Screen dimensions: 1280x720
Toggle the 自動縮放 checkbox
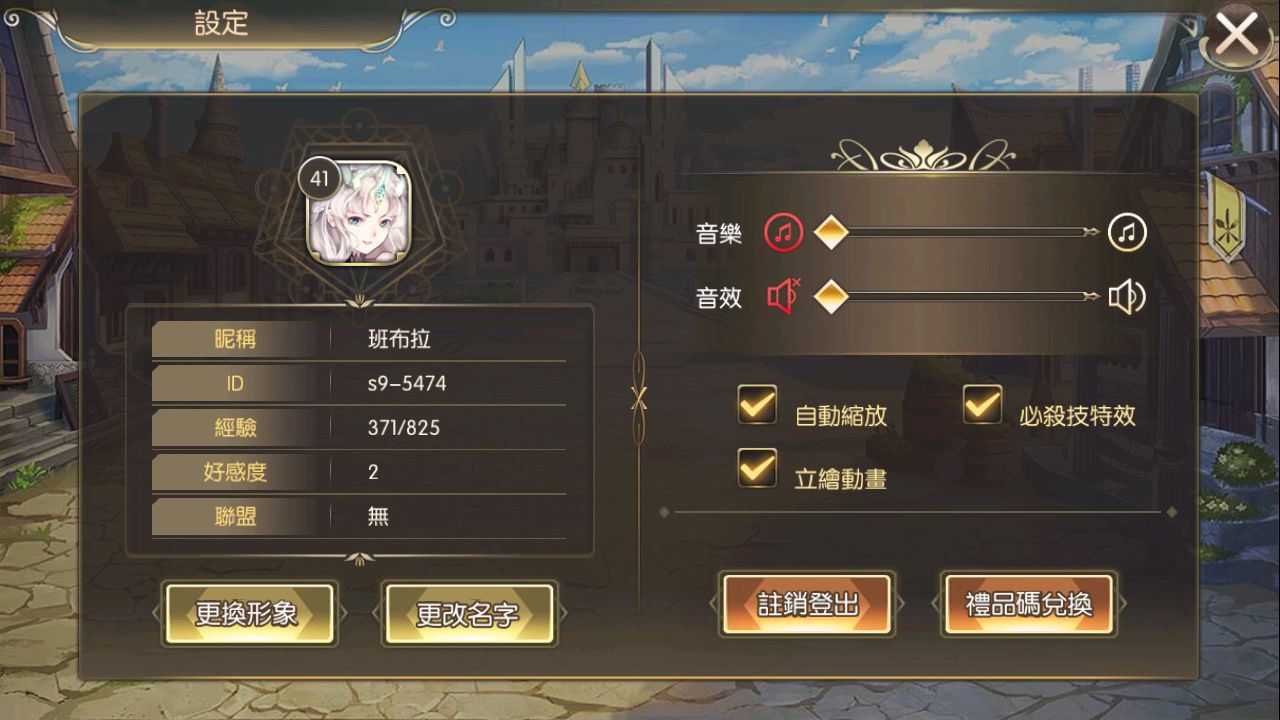757,404
